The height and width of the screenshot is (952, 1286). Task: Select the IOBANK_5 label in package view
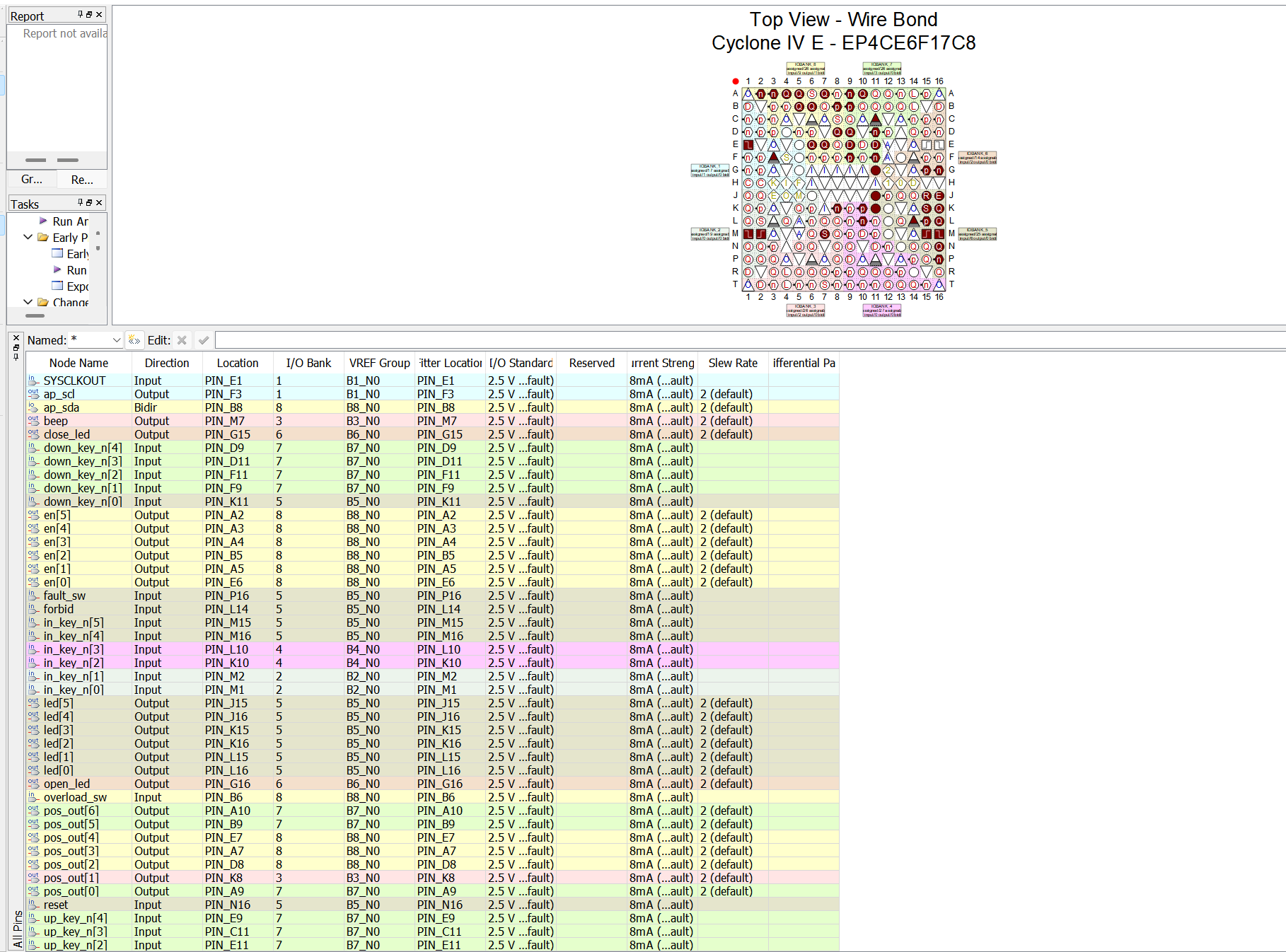pyautogui.click(x=978, y=234)
